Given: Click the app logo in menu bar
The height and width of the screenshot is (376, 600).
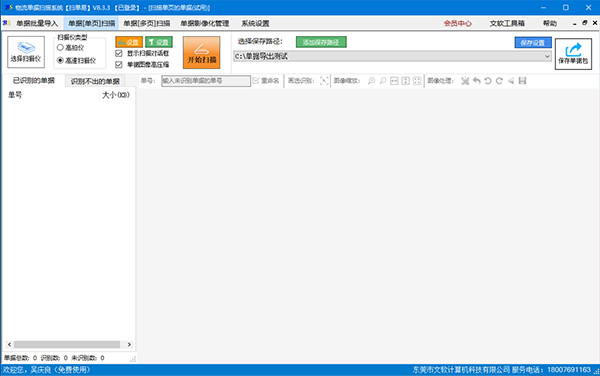Looking at the screenshot, I should pos(7,23).
